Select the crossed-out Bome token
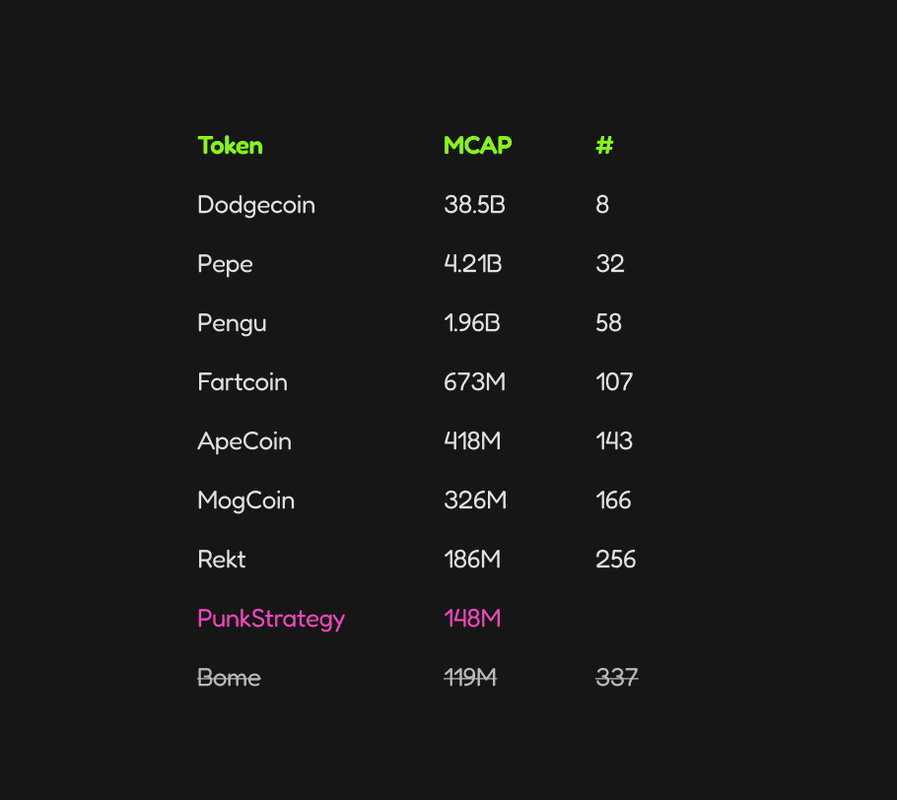897x800 pixels. (x=229, y=678)
